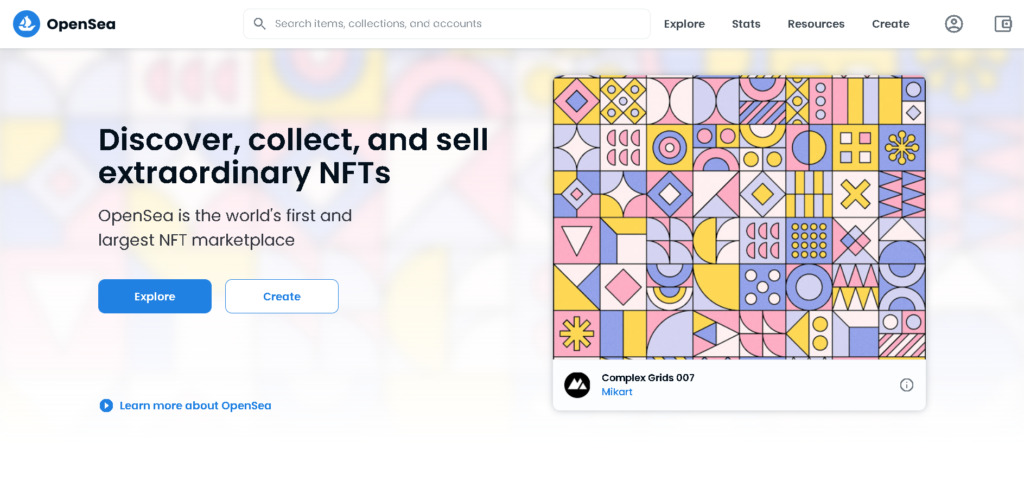Image resolution: width=1024 pixels, height=482 pixels.
Task: Follow the Learn more about OpenSea link
Action: click(195, 406)
